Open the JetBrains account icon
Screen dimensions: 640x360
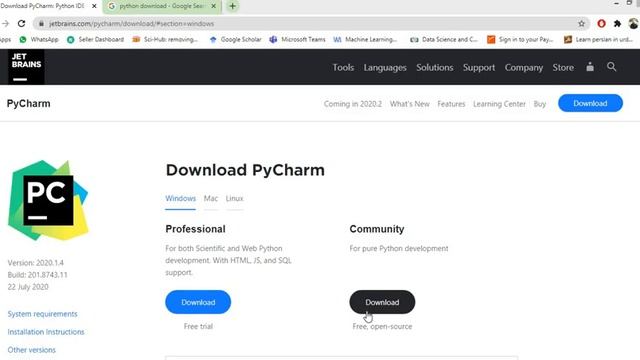[590, 67]
